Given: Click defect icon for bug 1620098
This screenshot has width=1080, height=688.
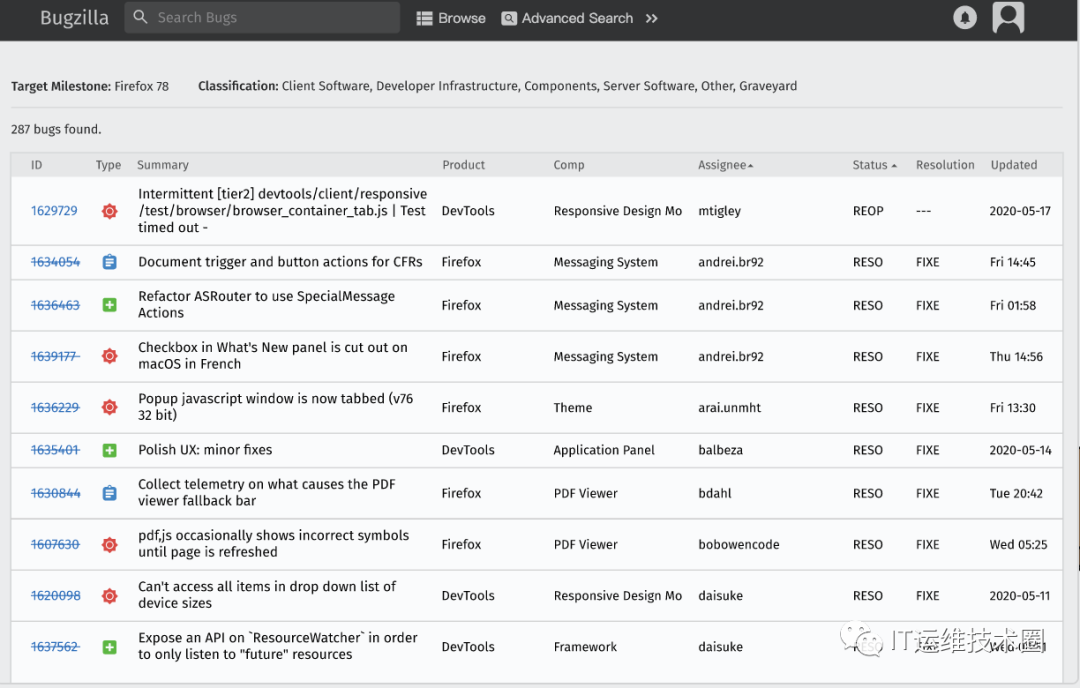Looking at the screenshot, I should 110,595.
